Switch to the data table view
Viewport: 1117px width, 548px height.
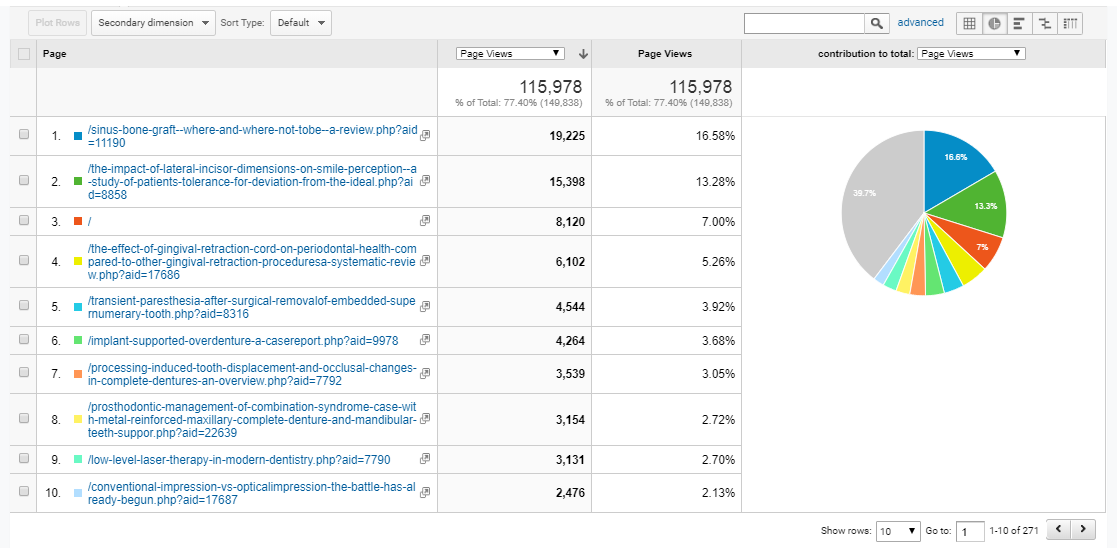coord(969,23)
